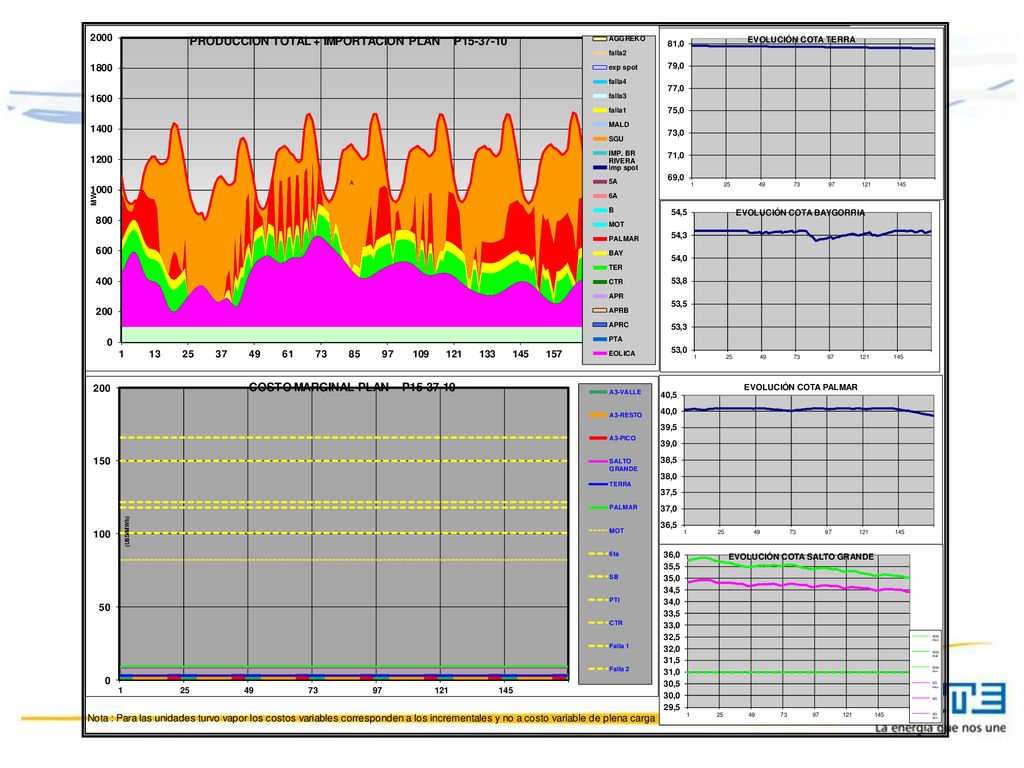Screen dimensions: 1024x768
Task: Click the green TER legend swatch
Action: [x=599, y=268]
